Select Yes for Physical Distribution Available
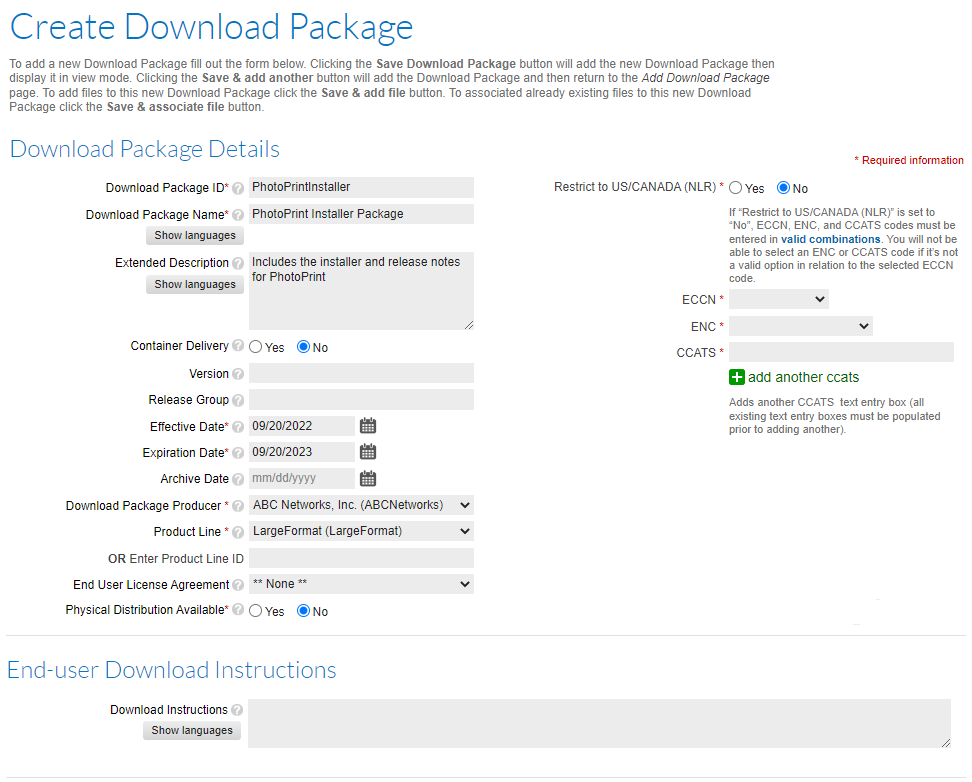Viewport: 972px width, 782px height. tap(256, 611)
